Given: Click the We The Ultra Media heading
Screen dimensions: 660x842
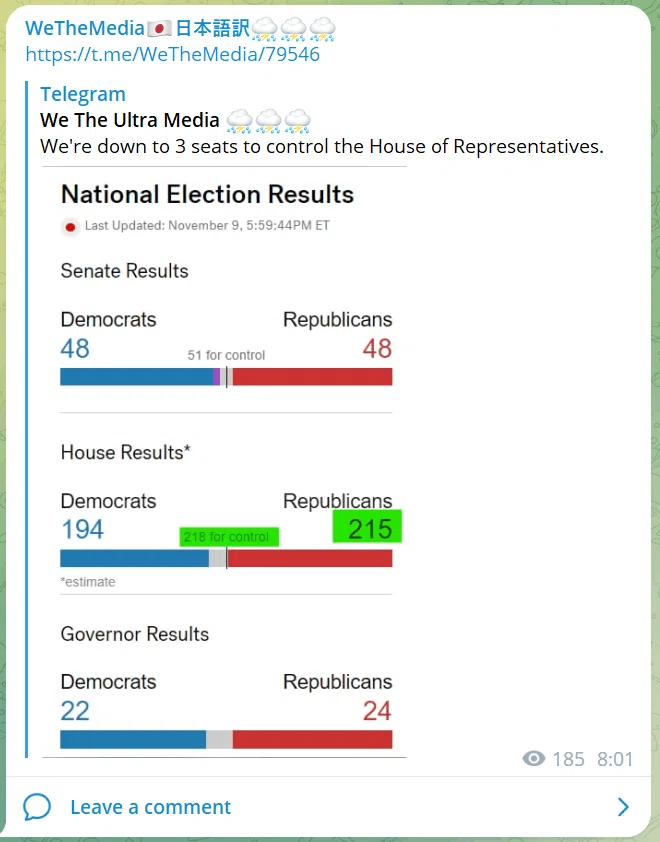Looking at the screenshot, I should pos(129,120).
